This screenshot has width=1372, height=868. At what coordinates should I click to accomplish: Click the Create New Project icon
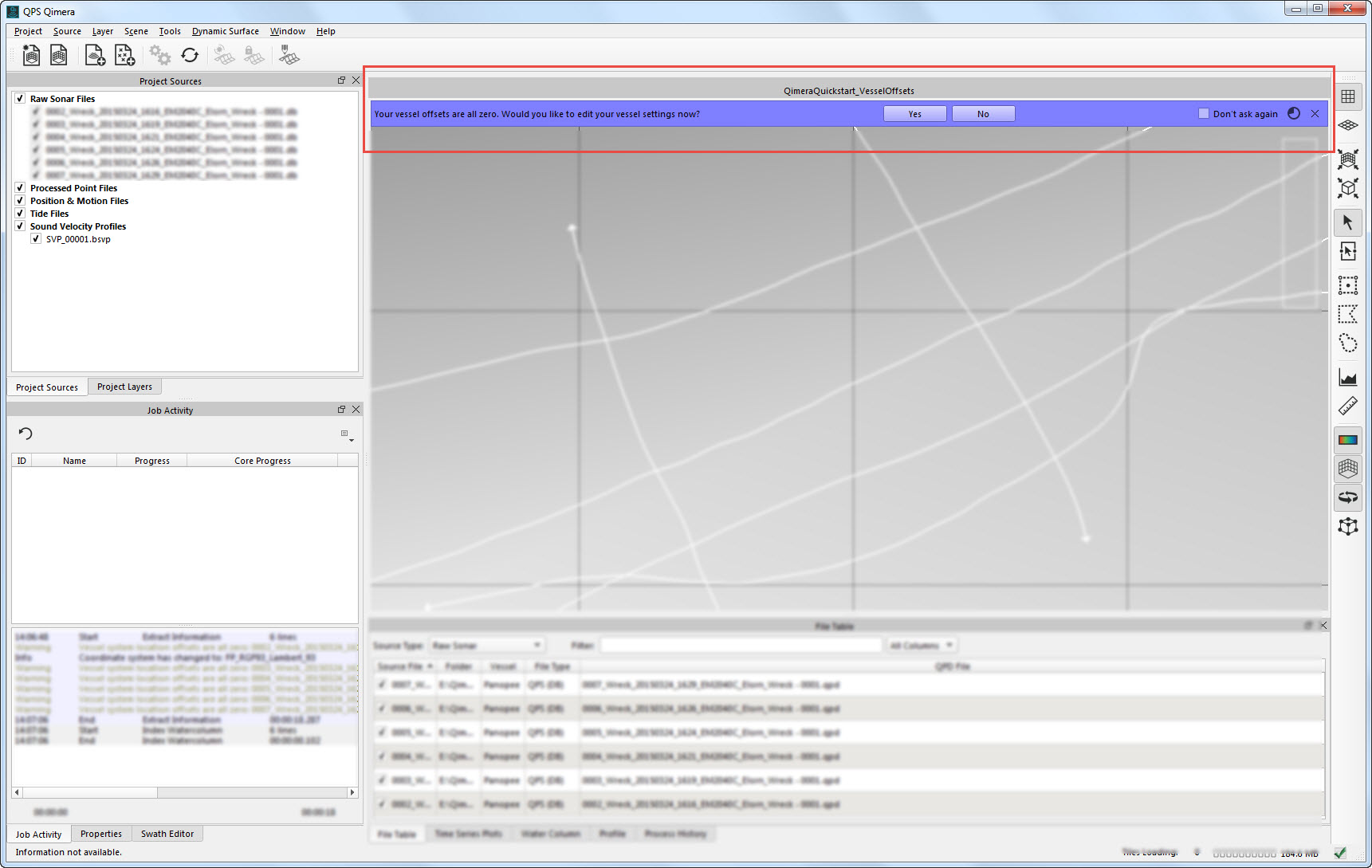[31, 55]
